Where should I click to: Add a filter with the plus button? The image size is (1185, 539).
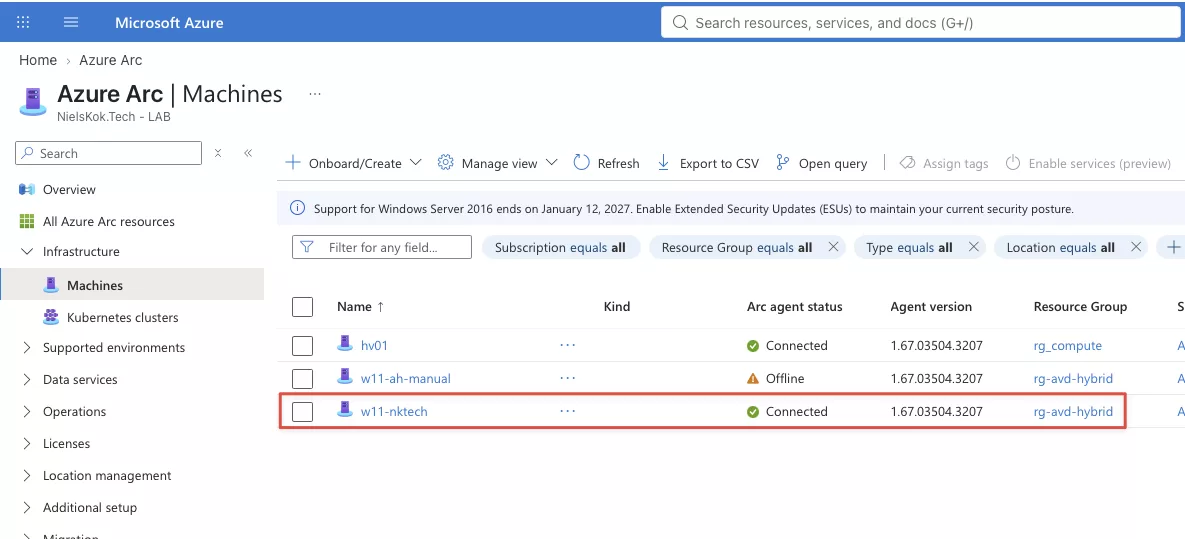[1174, 247]
